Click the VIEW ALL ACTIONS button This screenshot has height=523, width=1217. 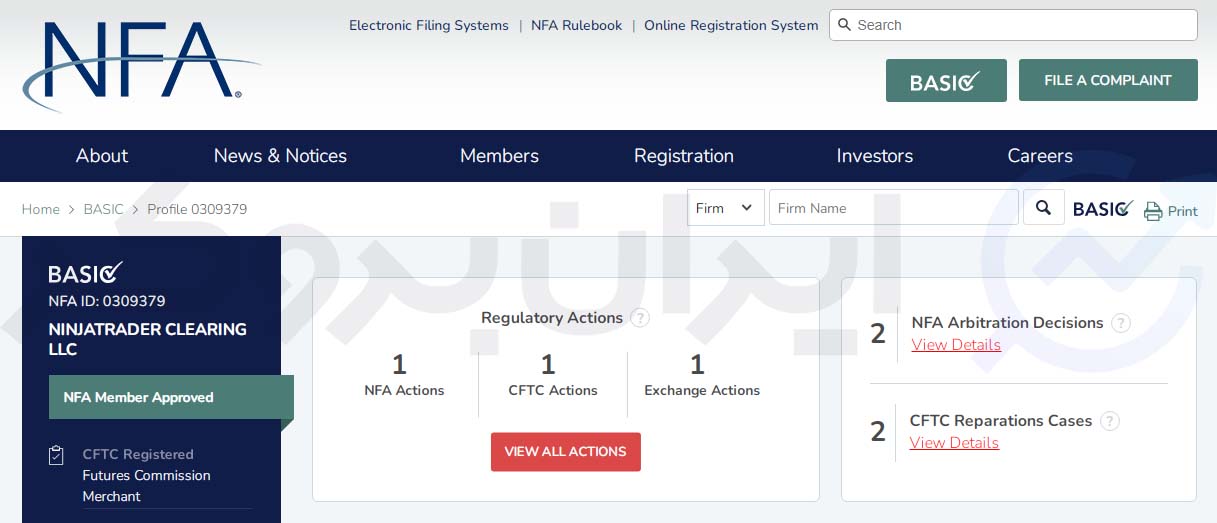(566, 452)
